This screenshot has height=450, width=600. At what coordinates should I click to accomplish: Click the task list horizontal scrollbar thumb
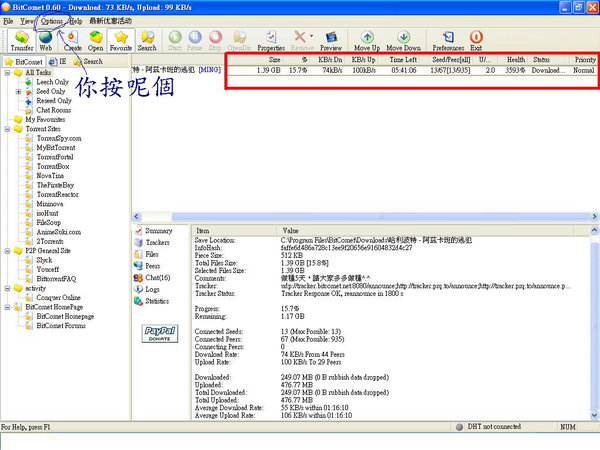380,217
